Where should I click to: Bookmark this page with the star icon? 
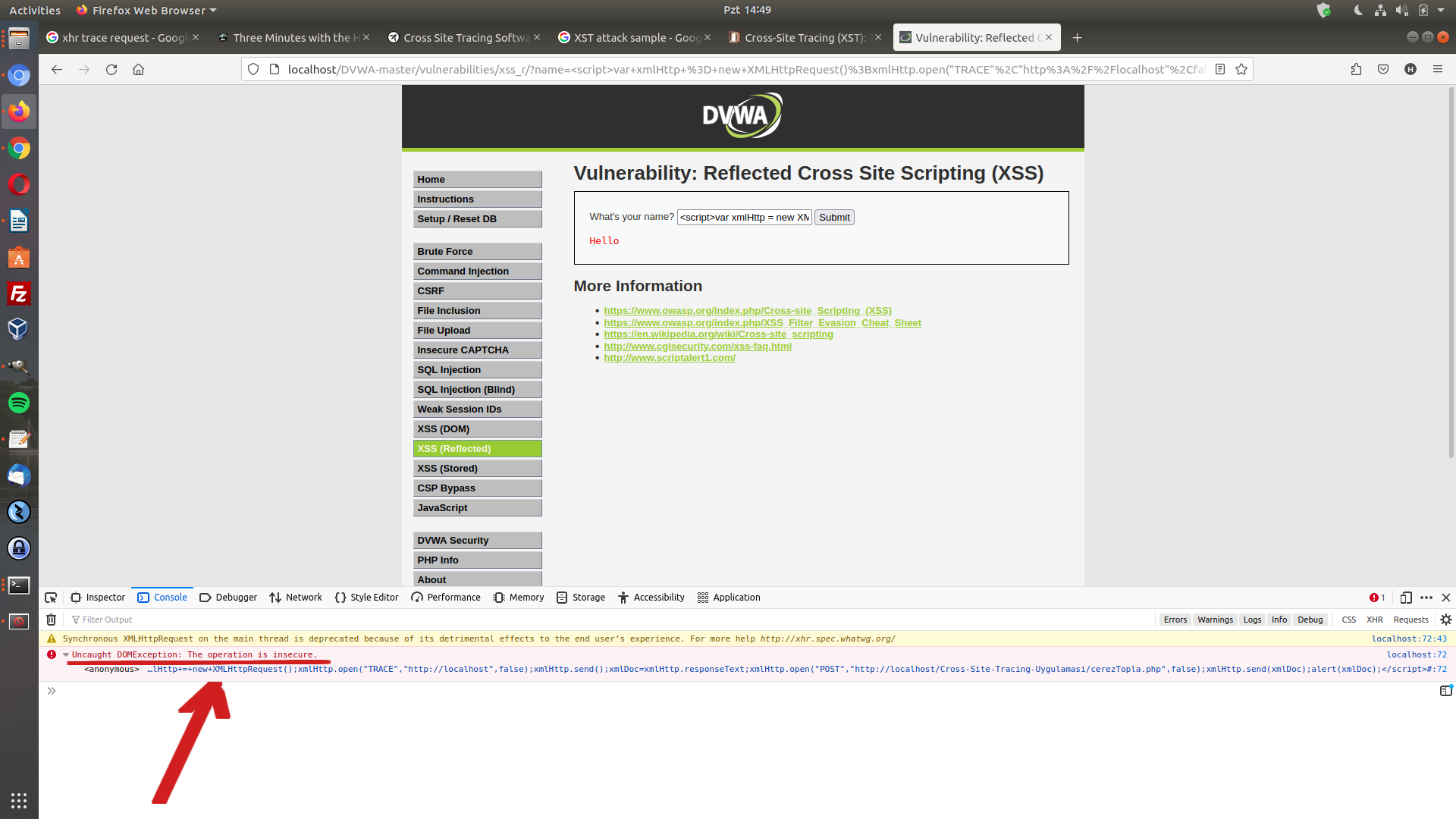(1241, 69)
